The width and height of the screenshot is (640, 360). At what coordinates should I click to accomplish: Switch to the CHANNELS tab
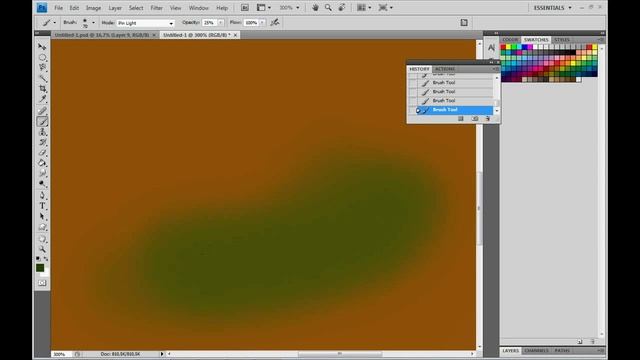(536, 351)
